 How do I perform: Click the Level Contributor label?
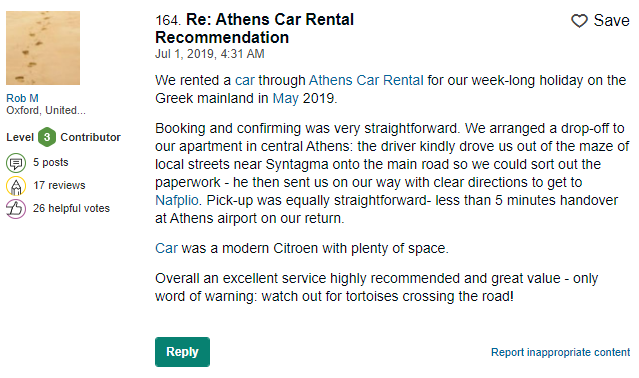63,137
